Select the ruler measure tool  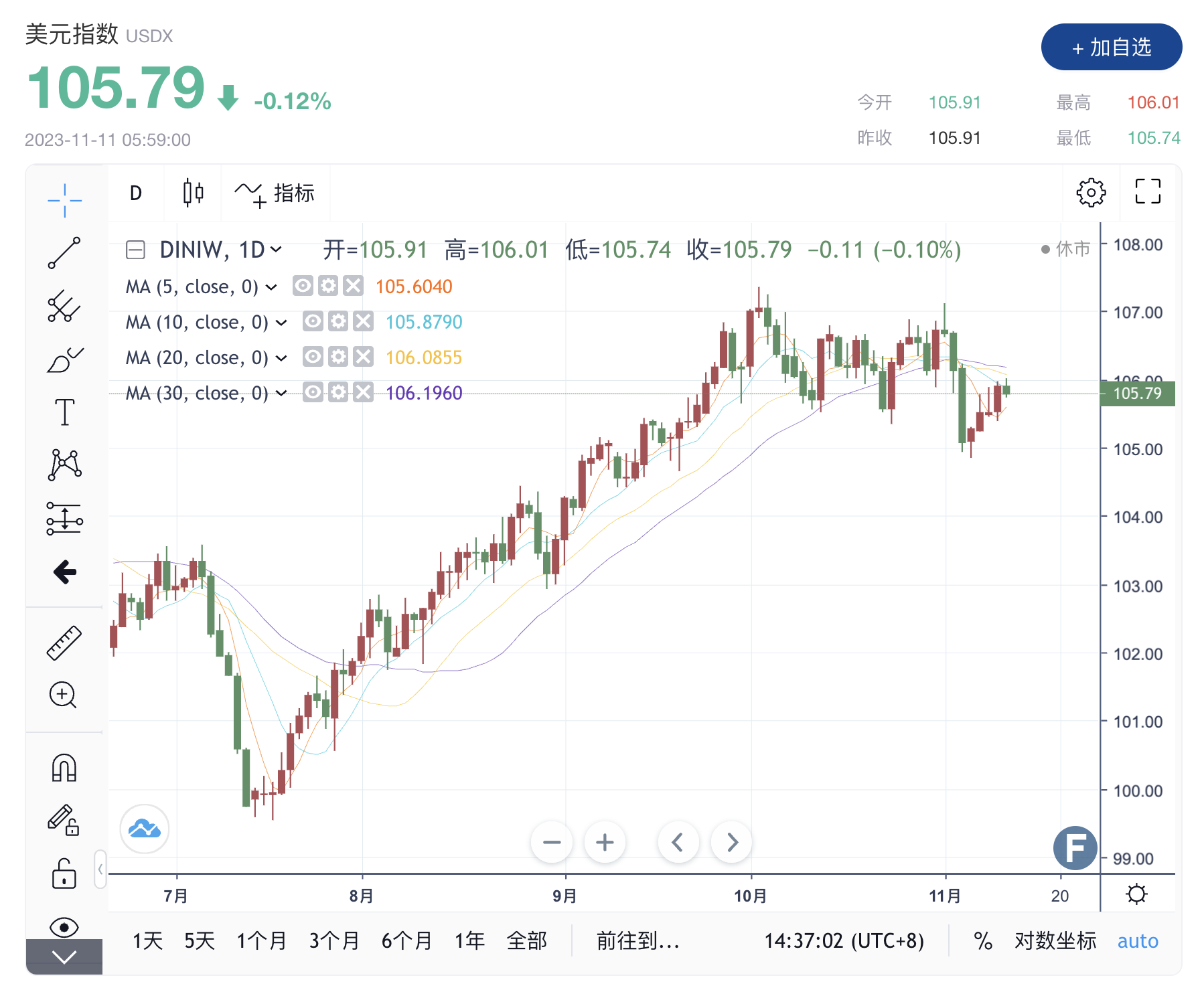point(64,643)
